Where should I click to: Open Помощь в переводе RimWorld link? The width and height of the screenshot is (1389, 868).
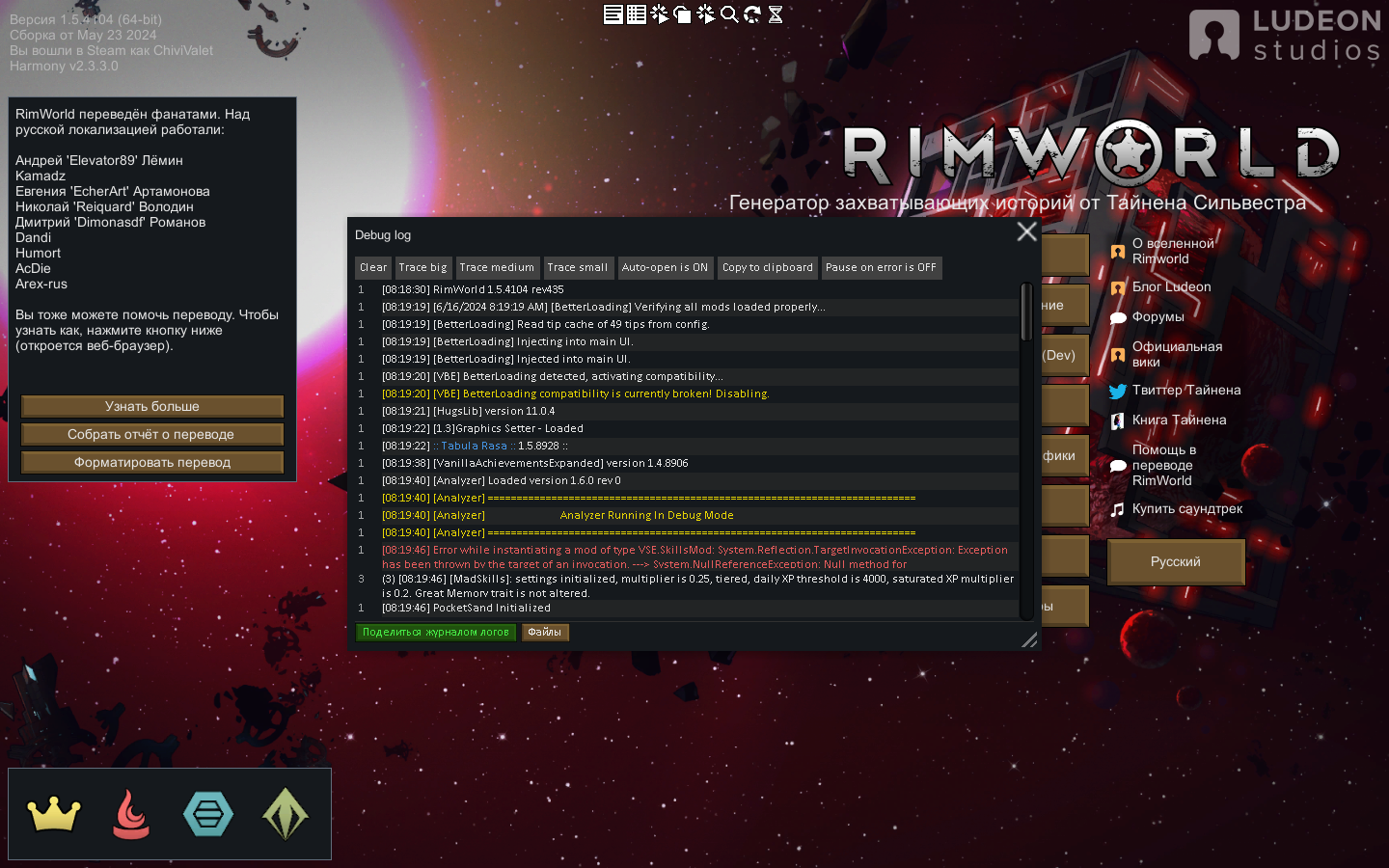[1163, 466]
